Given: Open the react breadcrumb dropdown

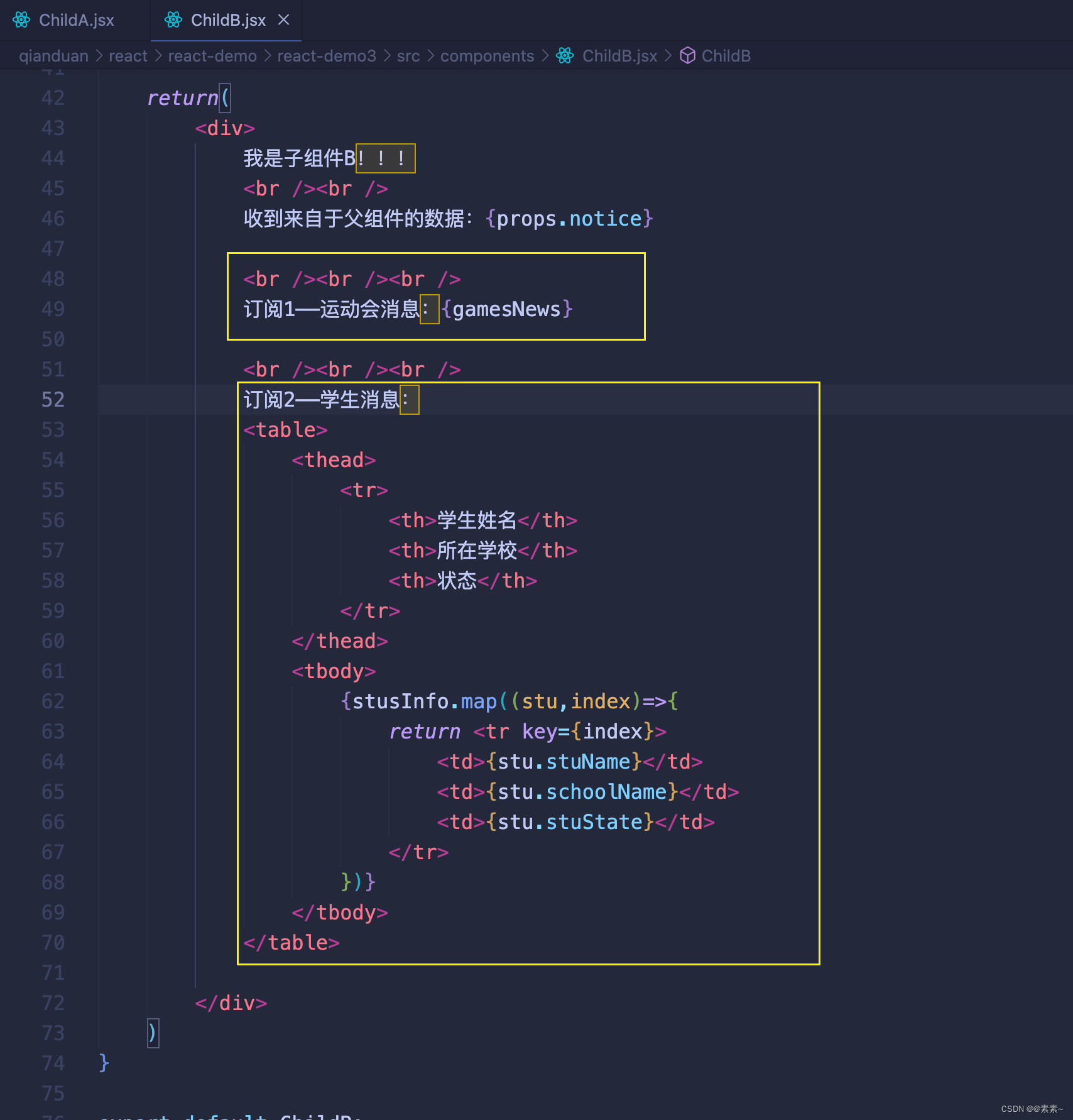Looking at the screenshot, I should pyautogui.click(x=128, y=56).
